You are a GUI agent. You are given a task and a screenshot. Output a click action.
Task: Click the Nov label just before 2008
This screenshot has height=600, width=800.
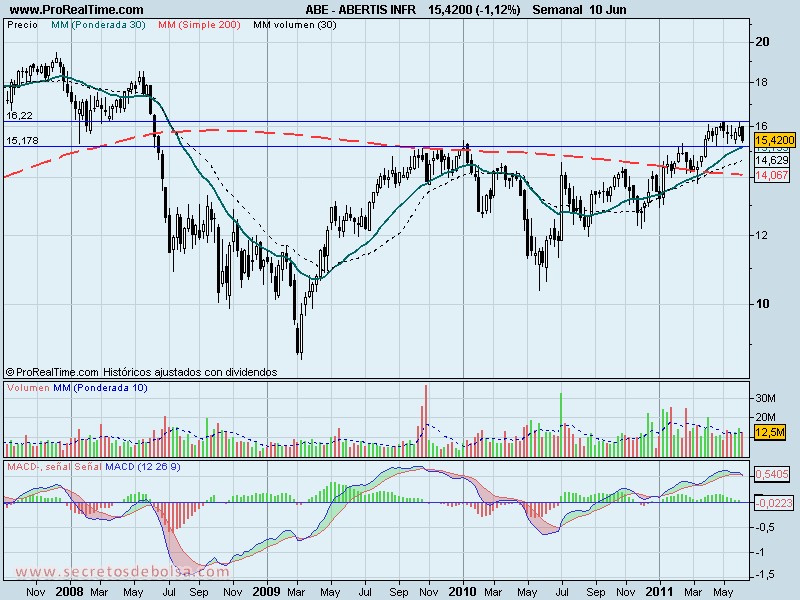pyautogui.click(x=35, y=592)
